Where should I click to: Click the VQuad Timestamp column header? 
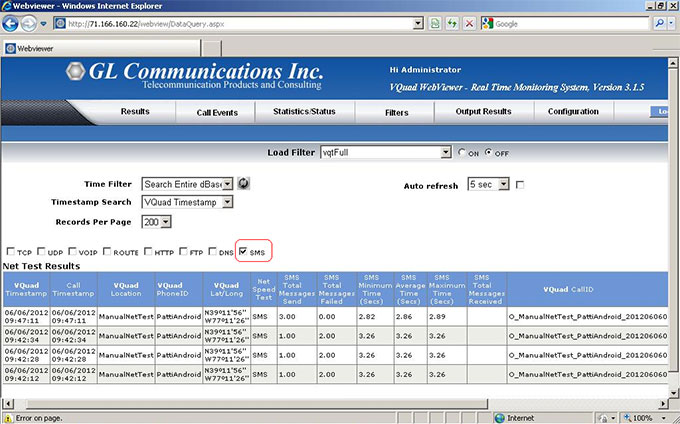(26, 289)
